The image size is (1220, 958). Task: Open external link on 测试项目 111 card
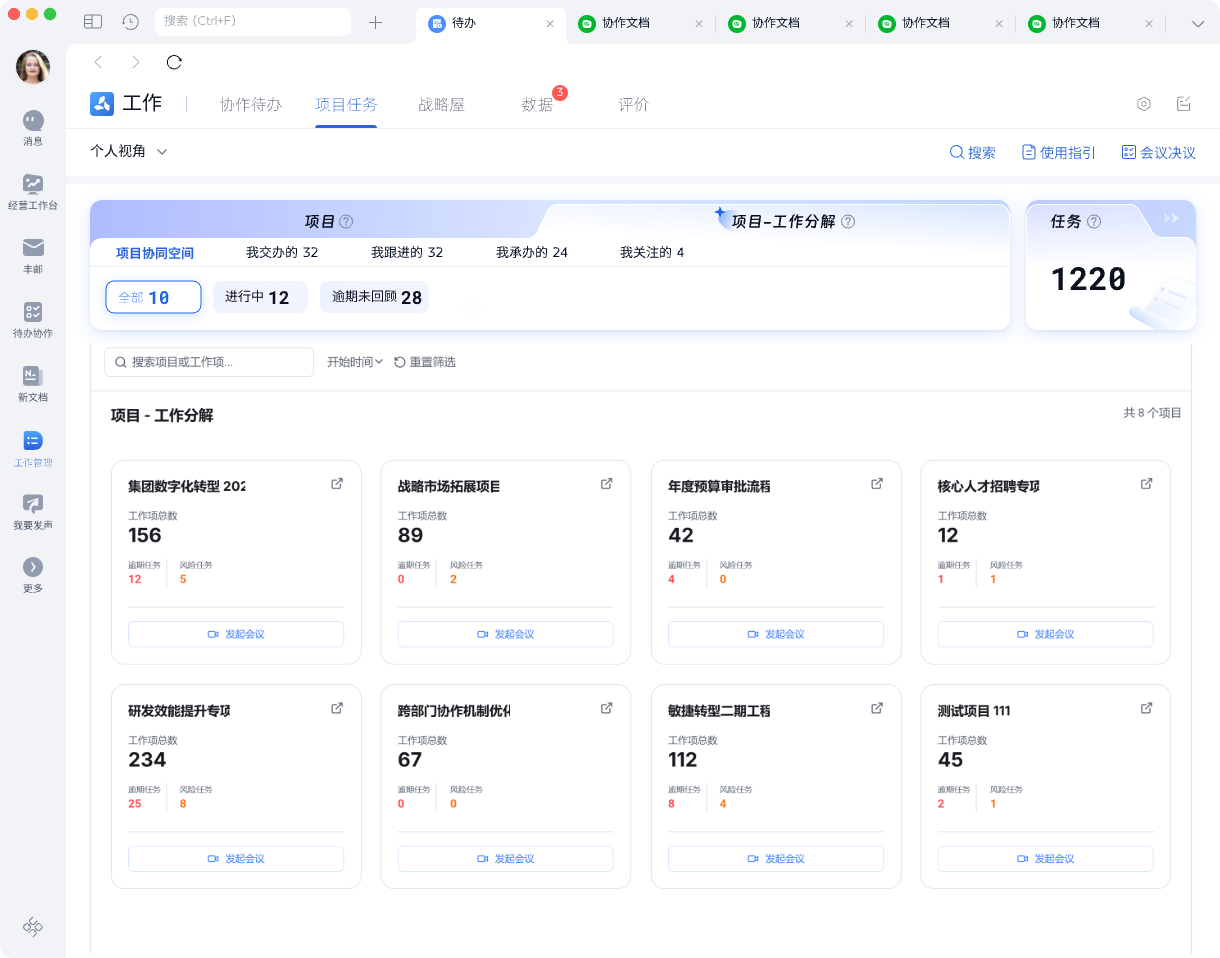pyautogui.click(x=1146, y=708)
